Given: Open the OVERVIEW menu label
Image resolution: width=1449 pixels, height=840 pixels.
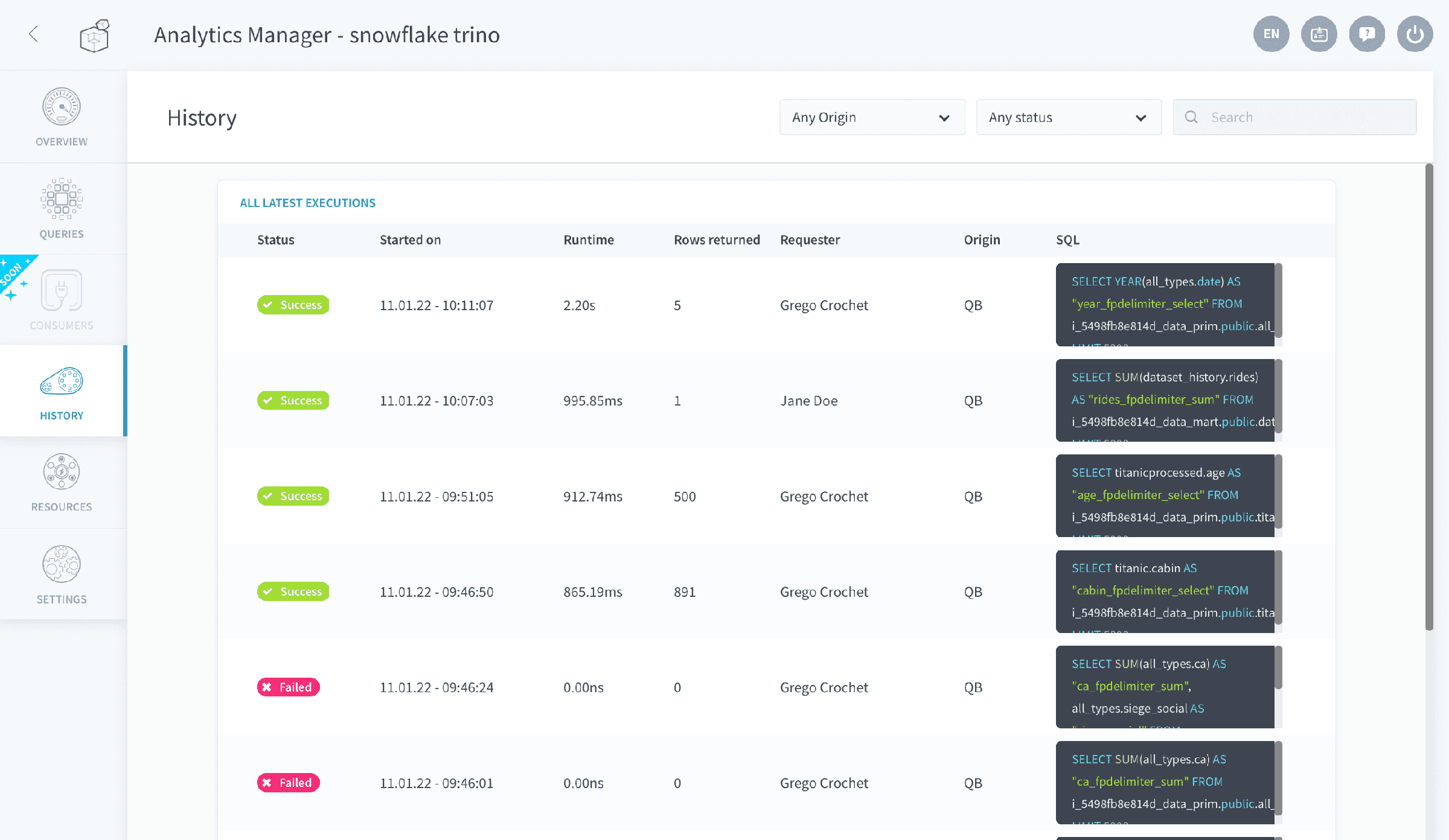Looking at the screenshot, I should (x=62, y=142).
